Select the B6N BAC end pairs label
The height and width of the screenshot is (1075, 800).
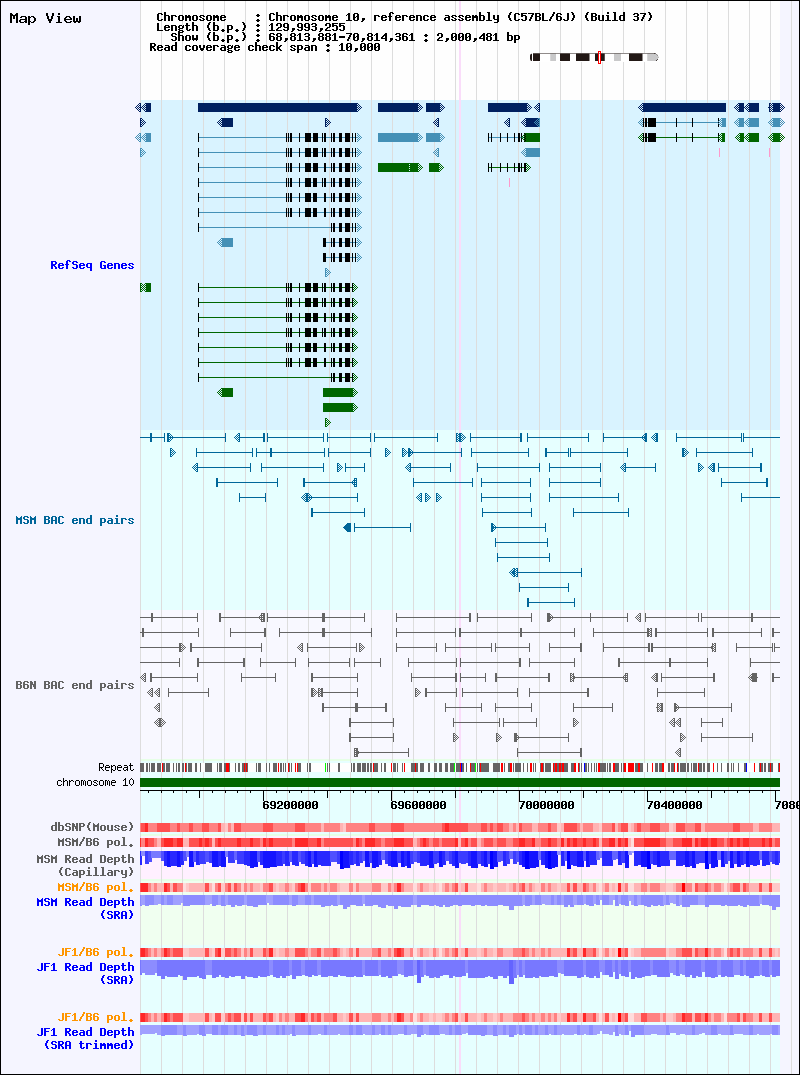[75, 685]
